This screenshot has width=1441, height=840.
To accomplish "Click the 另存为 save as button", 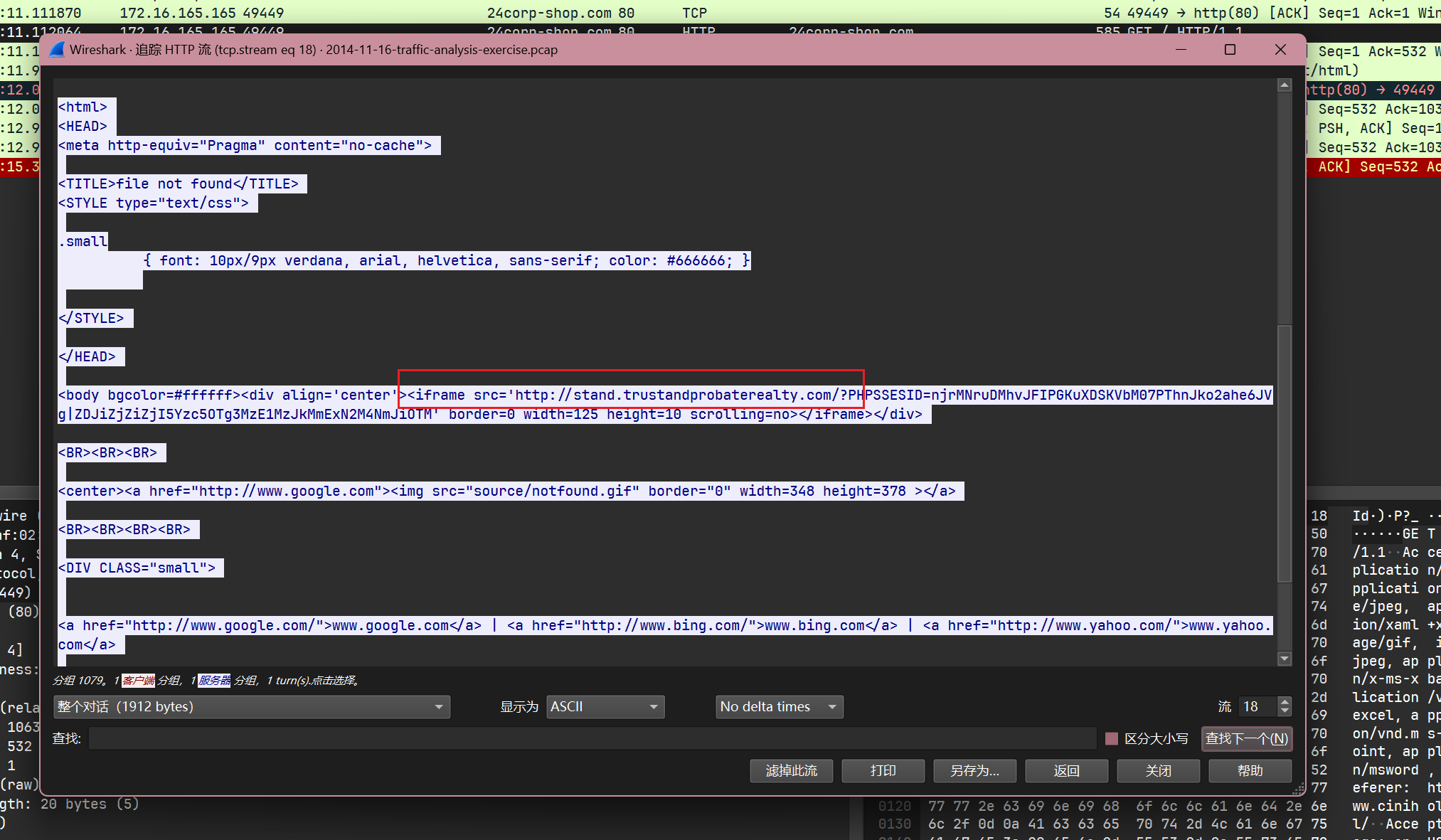I will tap(974, 770).
